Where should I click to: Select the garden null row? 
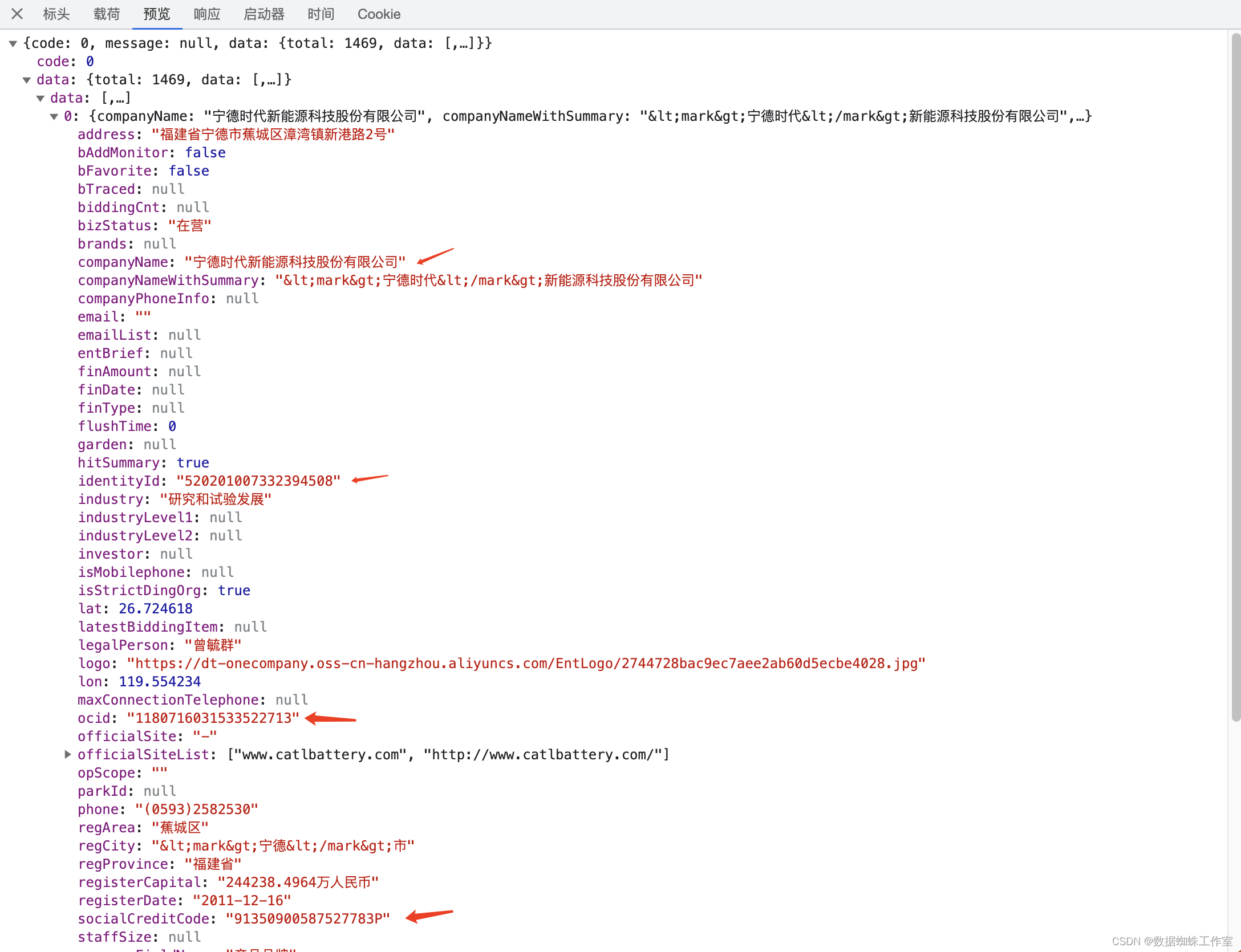point(127,445)
